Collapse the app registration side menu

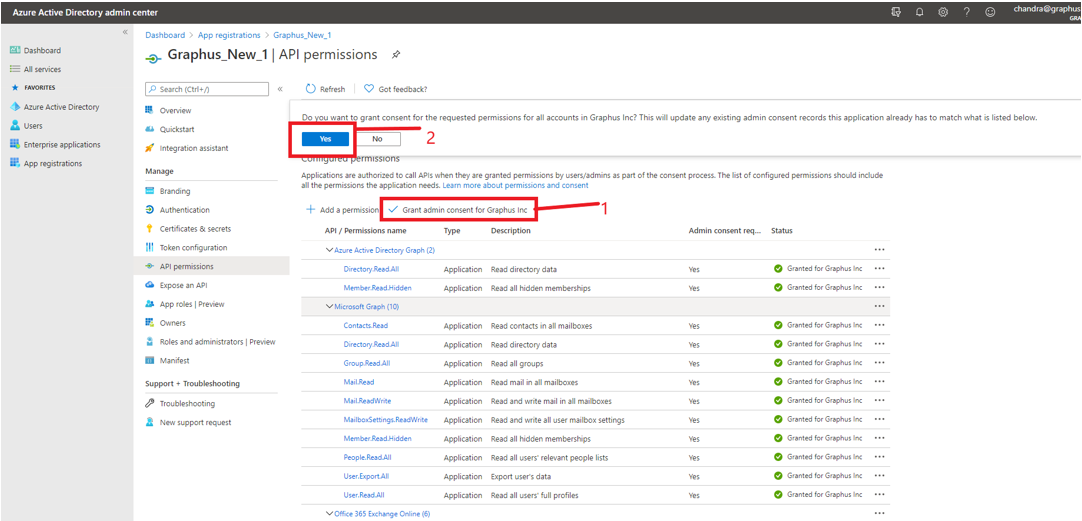[280, 89]
